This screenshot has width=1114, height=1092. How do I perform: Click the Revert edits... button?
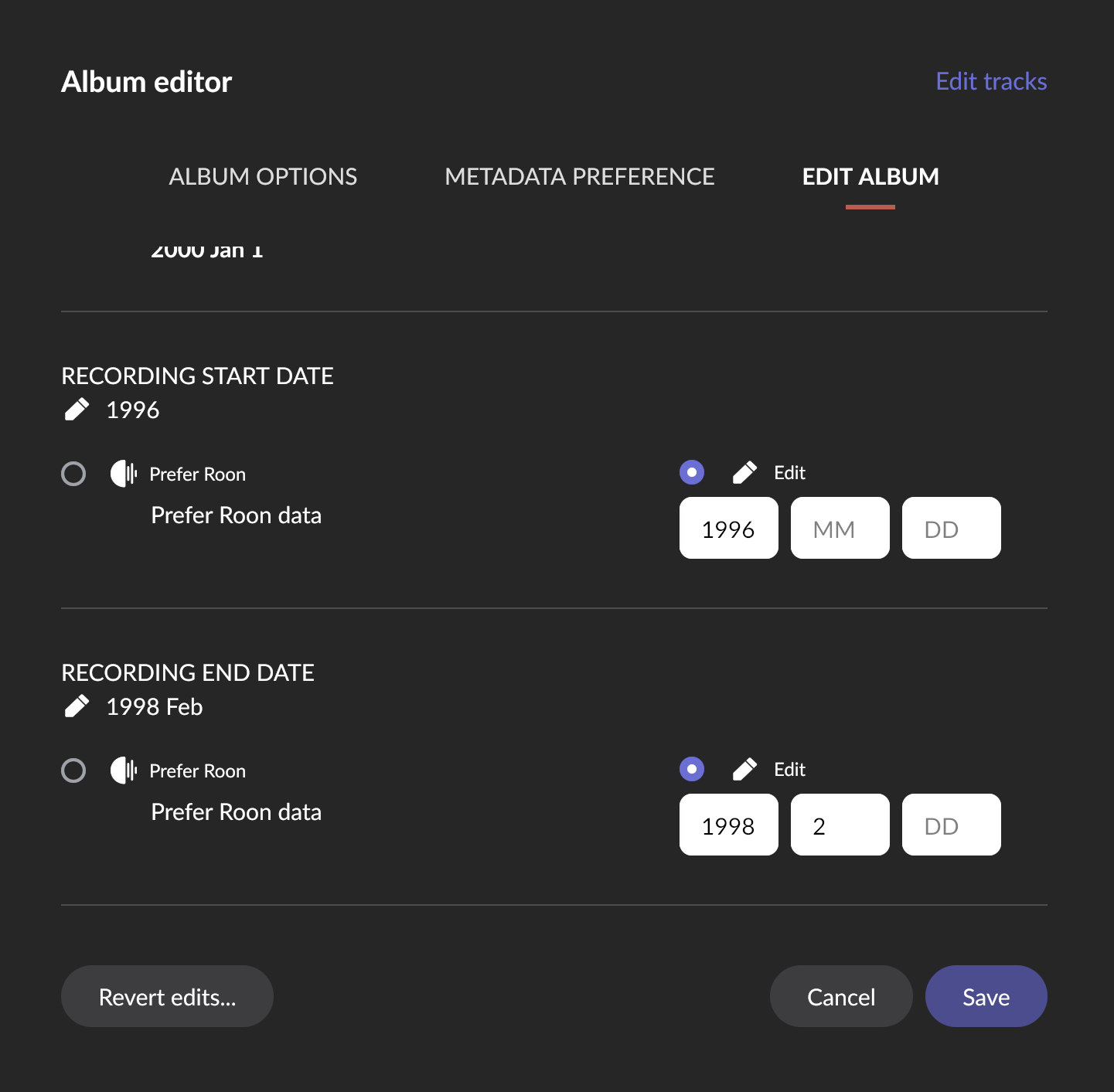click(x=167, y=997)
